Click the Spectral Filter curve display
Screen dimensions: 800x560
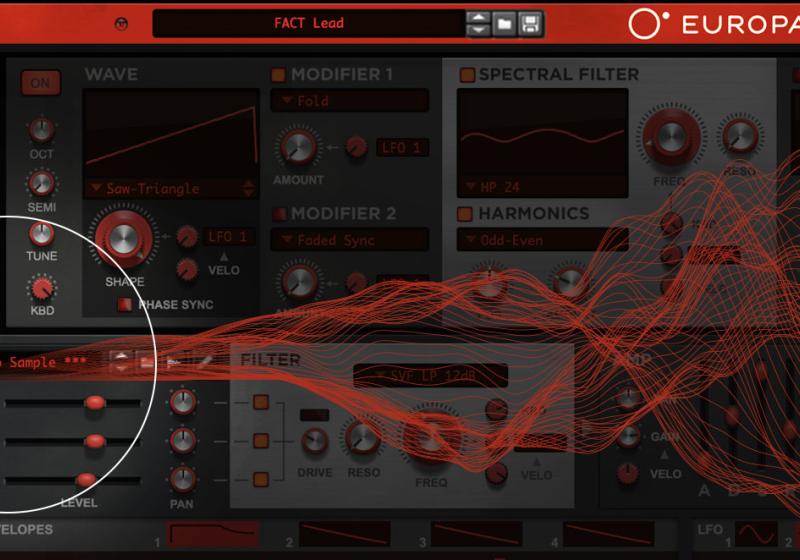pos(542,134)
